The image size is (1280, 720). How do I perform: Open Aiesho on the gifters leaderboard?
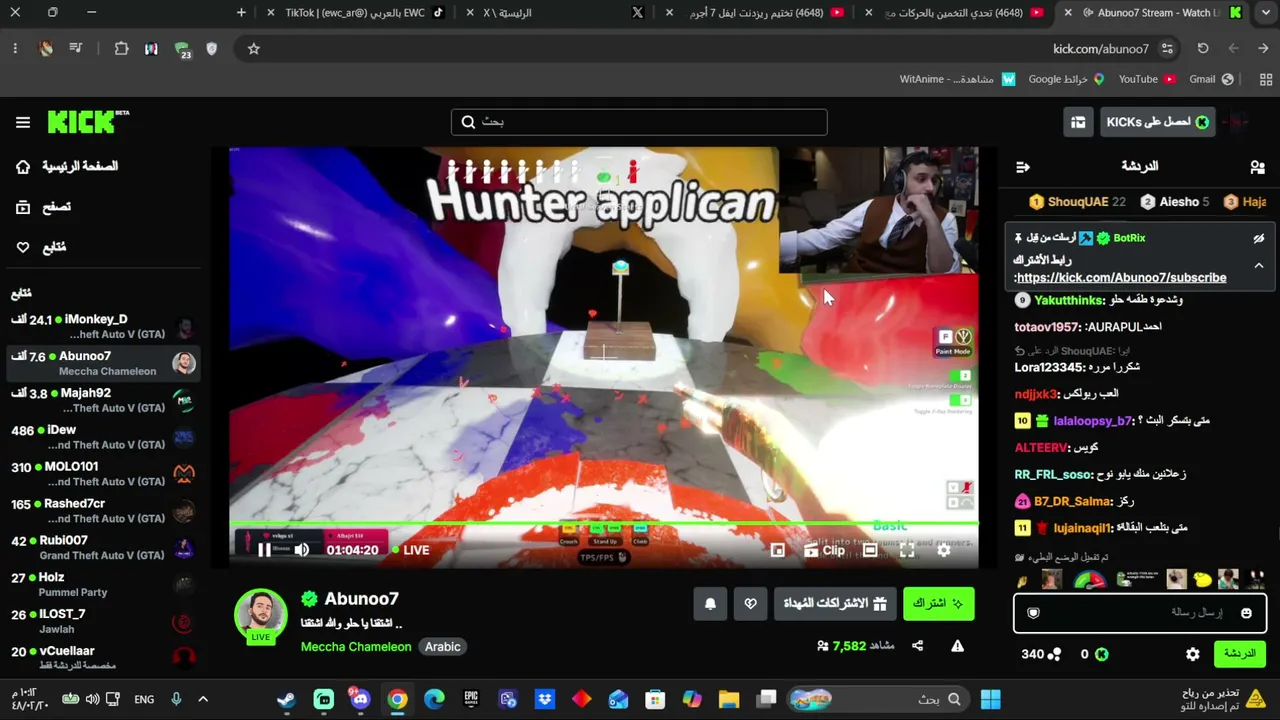(x=1175, y=202)
